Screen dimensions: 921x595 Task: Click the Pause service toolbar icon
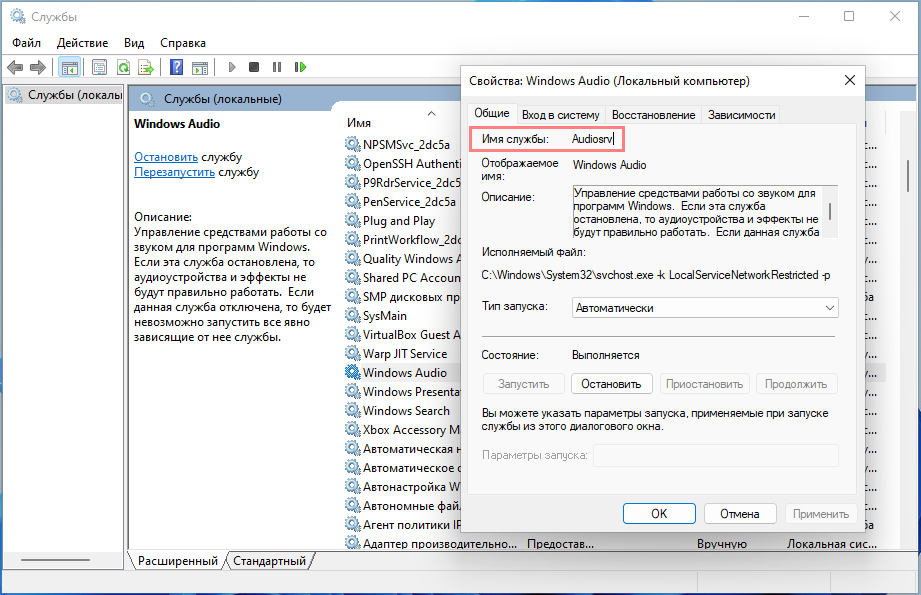tap(277, 68)
